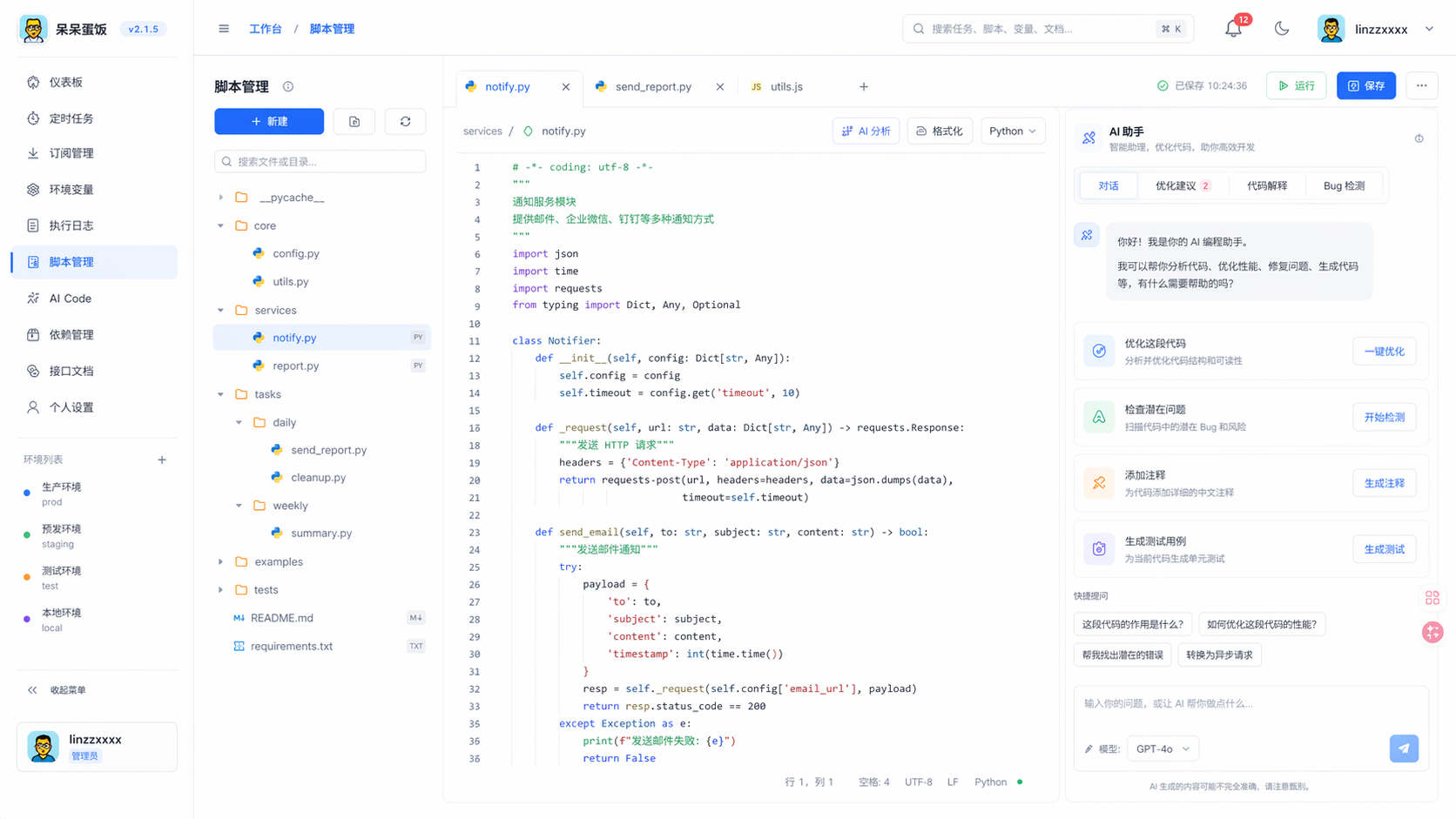The height and width of the screenshot is (819, 1456).
Task: Collapse the daily folder
Action: click(x=239, y=422)
